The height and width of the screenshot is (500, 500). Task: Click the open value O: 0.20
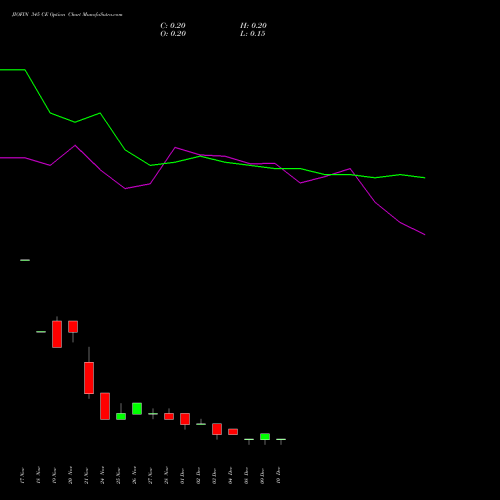coord(173,34)
